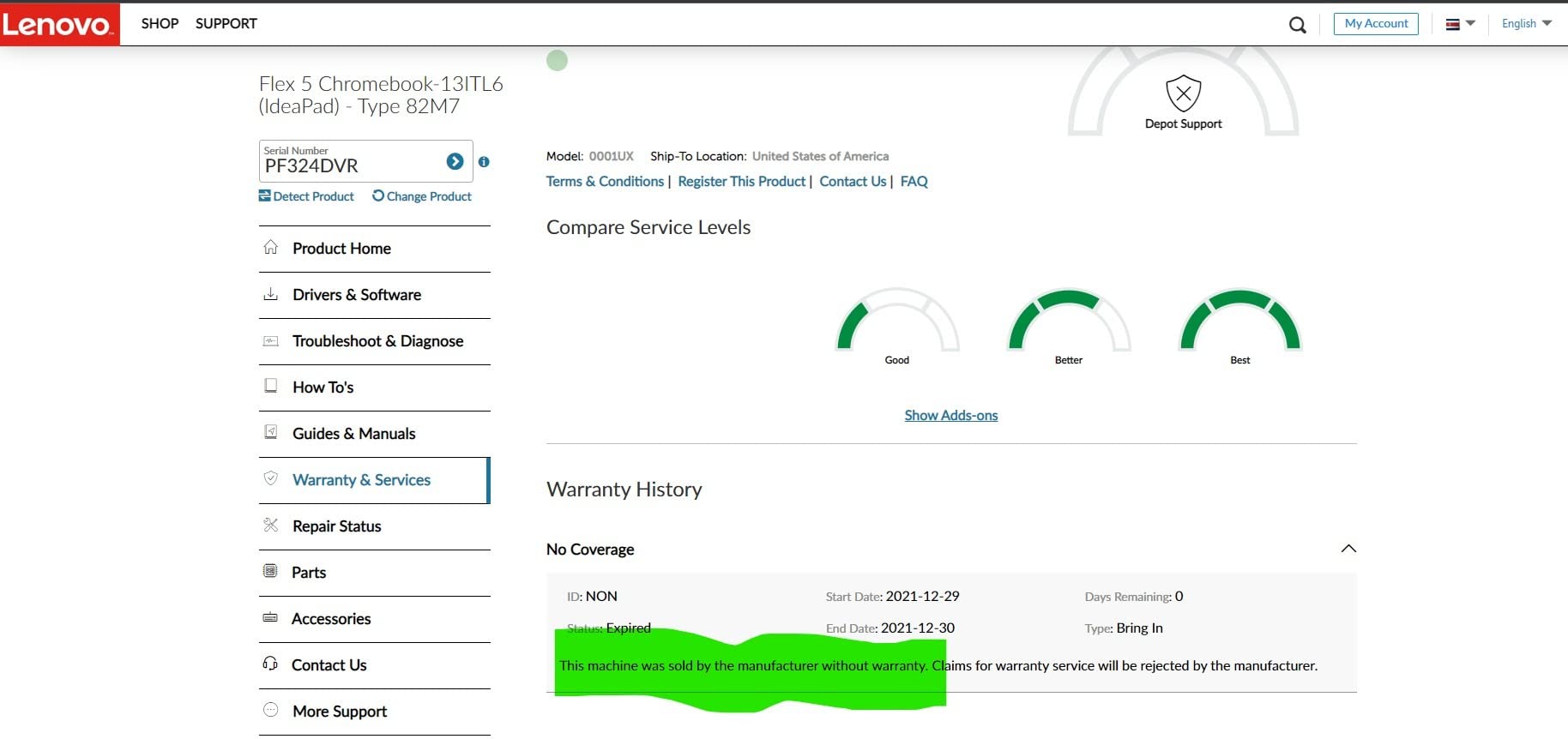Screen dimensions: 1568x739
Task: Click the Troubleshoot & Diagnose icon
Action: click(x=270, y=340)
